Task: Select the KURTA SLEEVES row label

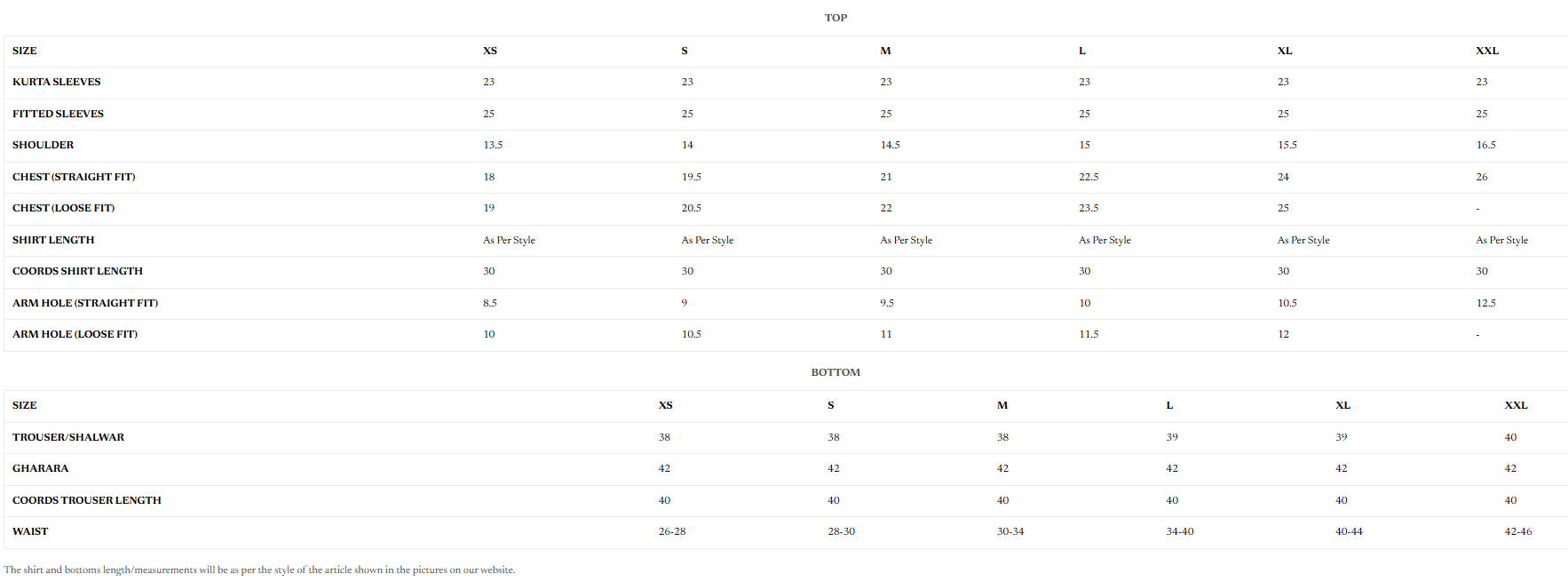Action: click(57, 82)
